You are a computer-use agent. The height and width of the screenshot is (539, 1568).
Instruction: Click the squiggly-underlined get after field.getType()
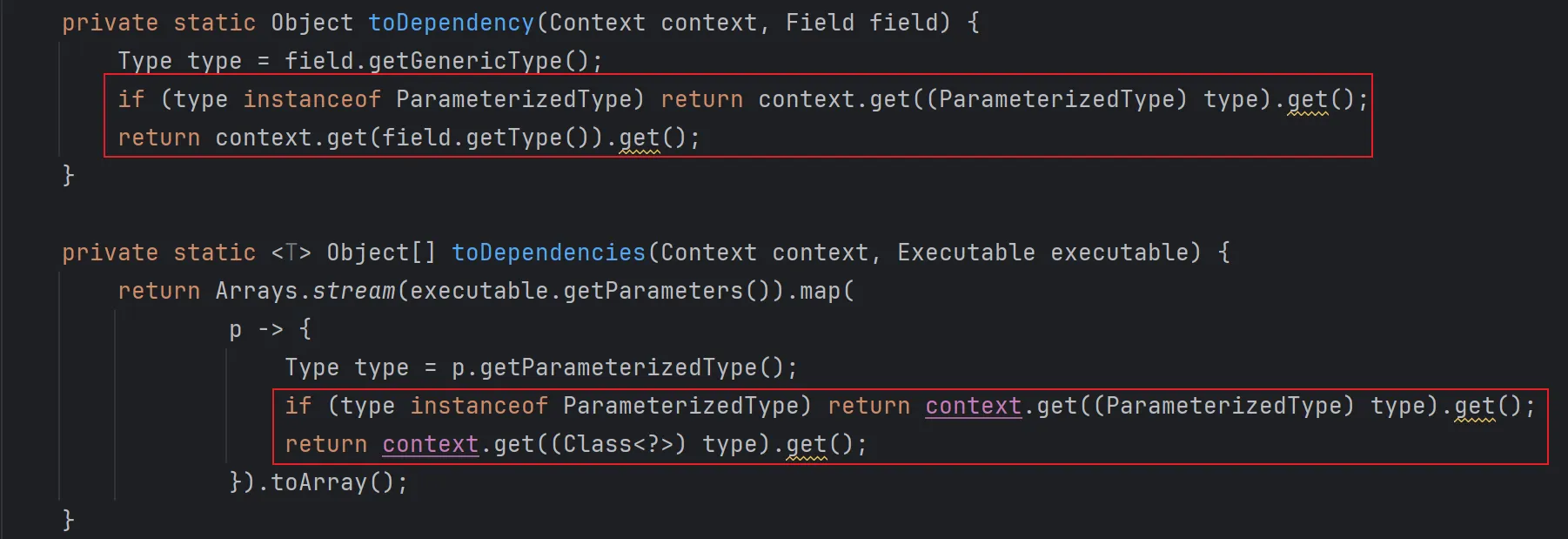(639, 138)
